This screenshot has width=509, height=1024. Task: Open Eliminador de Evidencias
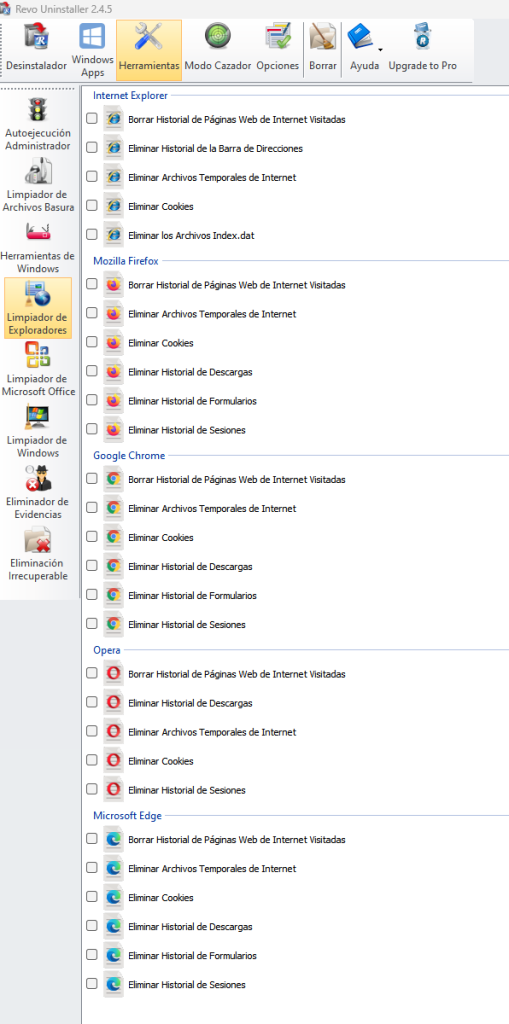37,492
